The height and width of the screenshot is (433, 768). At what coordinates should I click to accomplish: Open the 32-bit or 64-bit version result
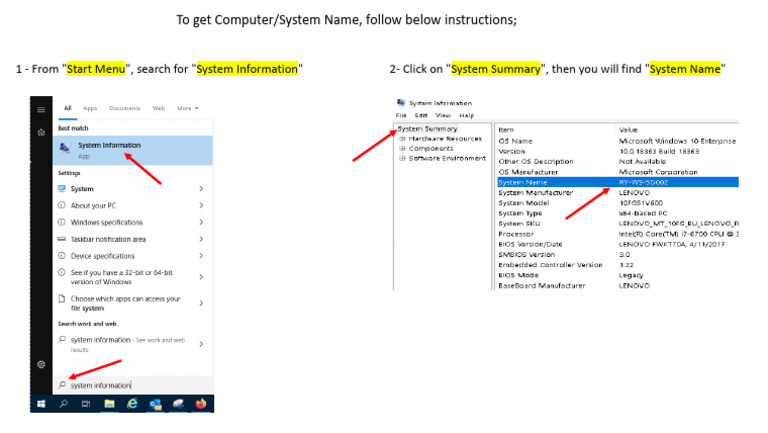(x=133, y=277)
